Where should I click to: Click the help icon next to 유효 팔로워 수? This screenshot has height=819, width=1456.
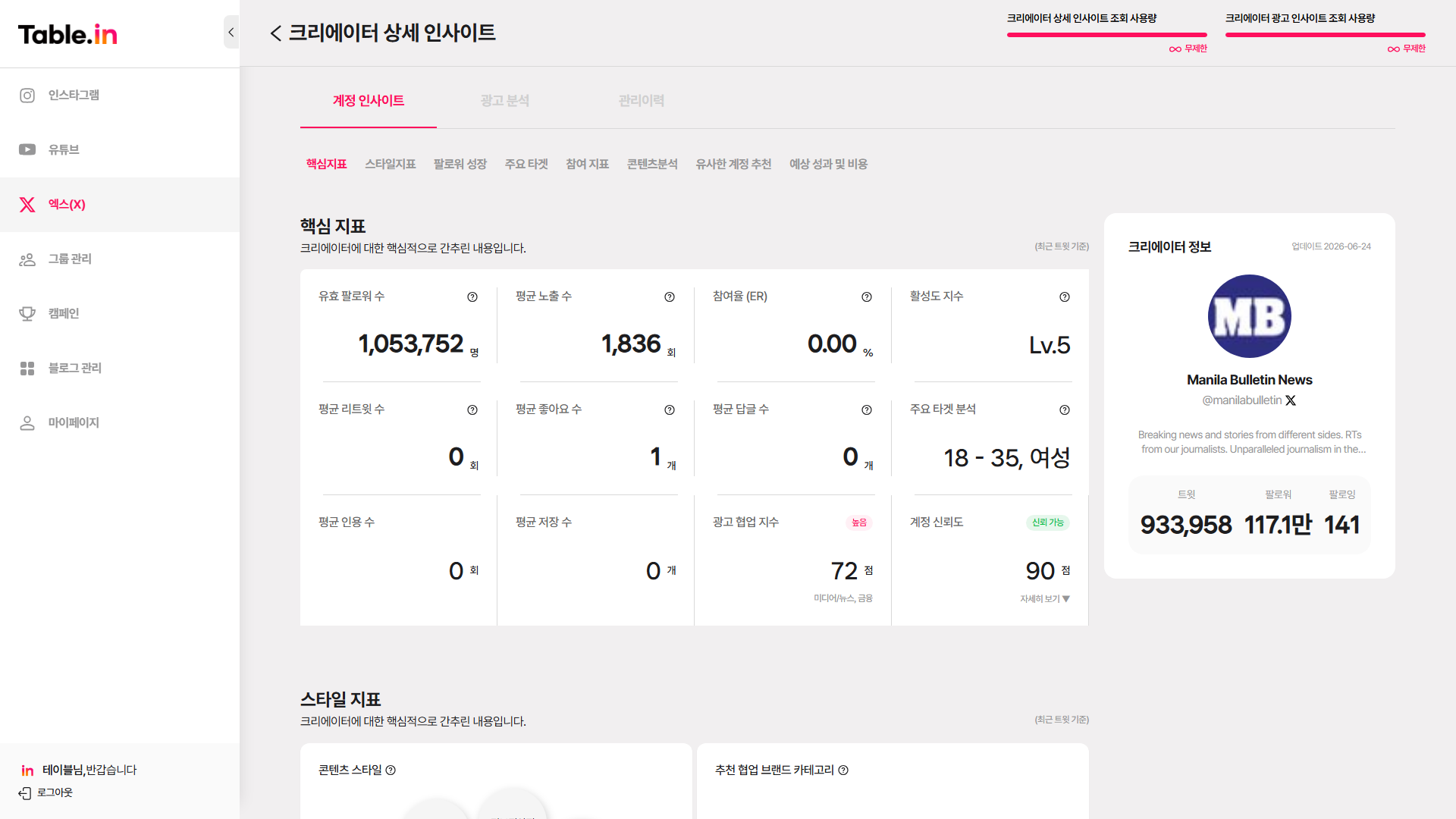click(472, 297)
